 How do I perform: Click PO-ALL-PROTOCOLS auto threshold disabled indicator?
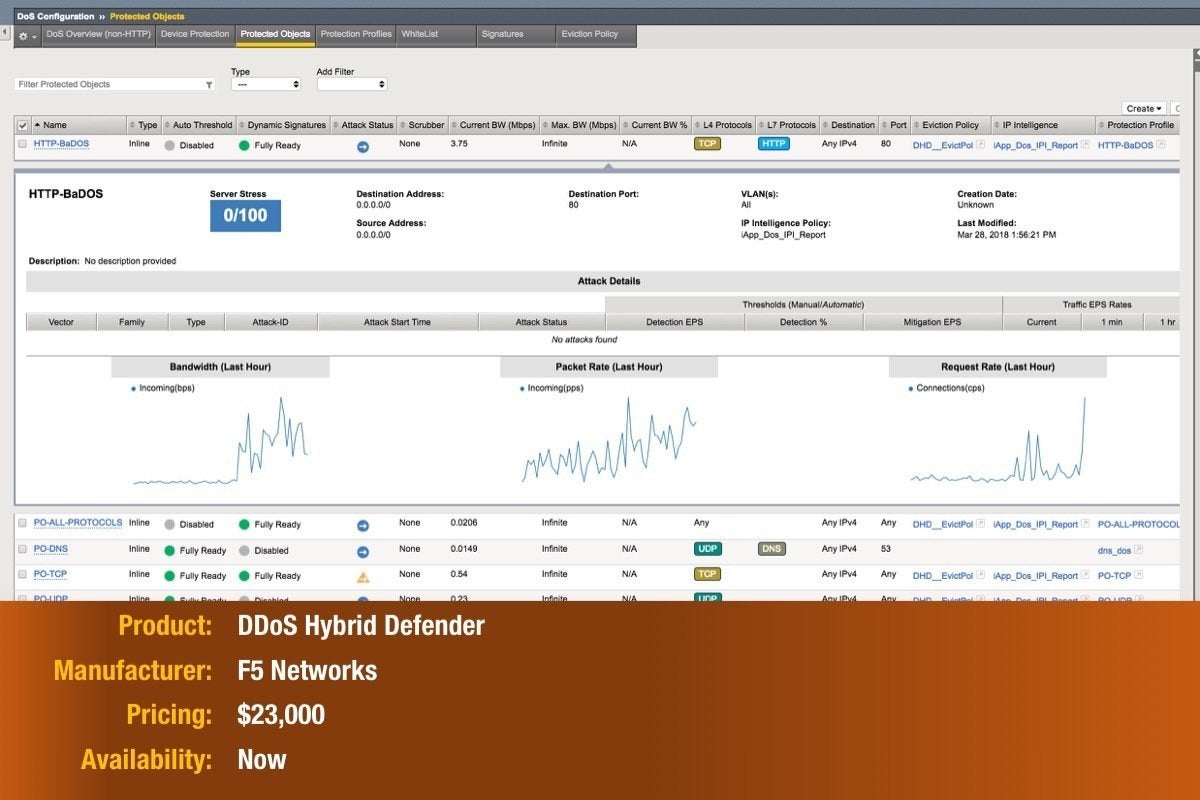(x=170, y=524)
